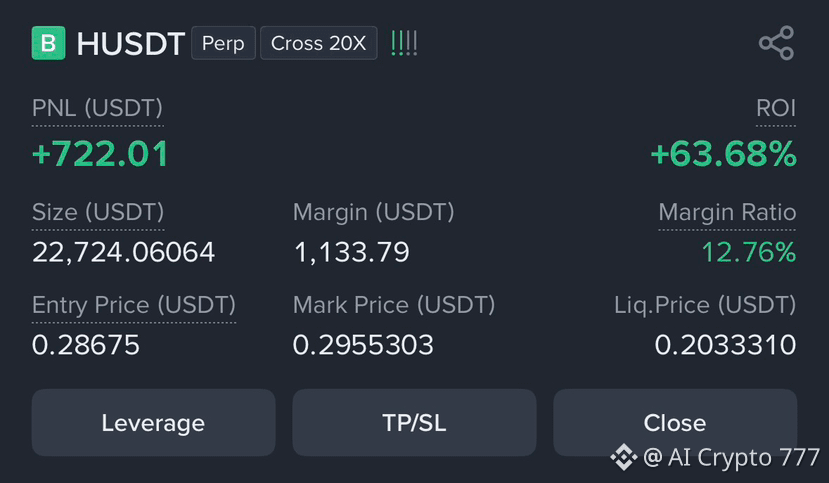The width and height of the screenshot is (829, 483).
Task: Open TP/SL settings
Action: 414,423
